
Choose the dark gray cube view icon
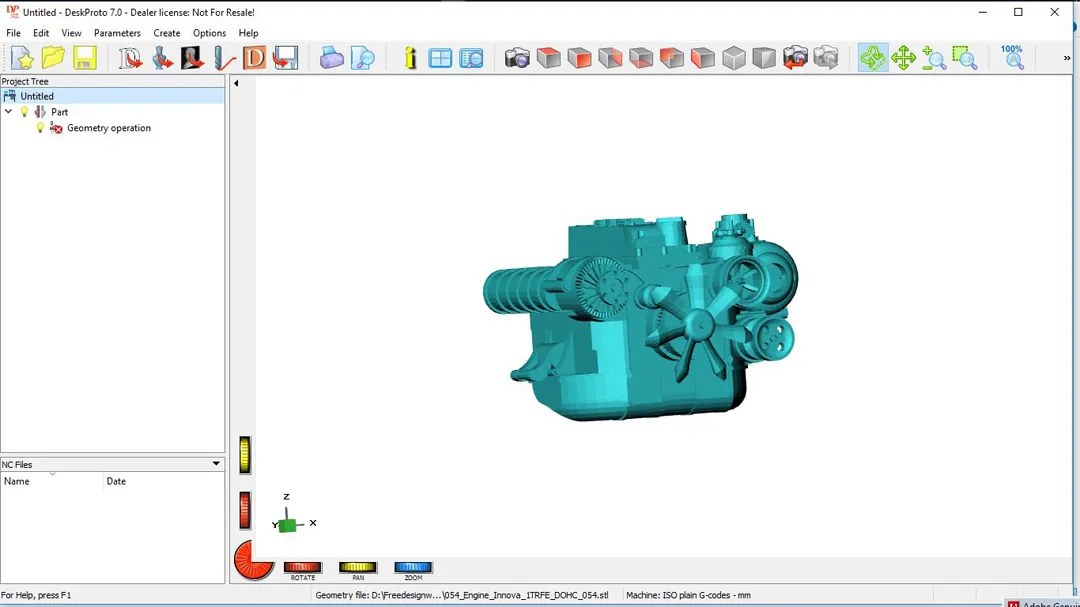pyautogui.click(x=764, y=58)
